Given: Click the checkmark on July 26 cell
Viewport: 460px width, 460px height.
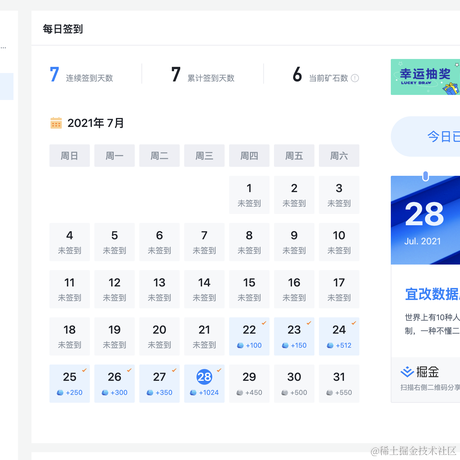Looking at the screenshot, I should pos(129,370).
